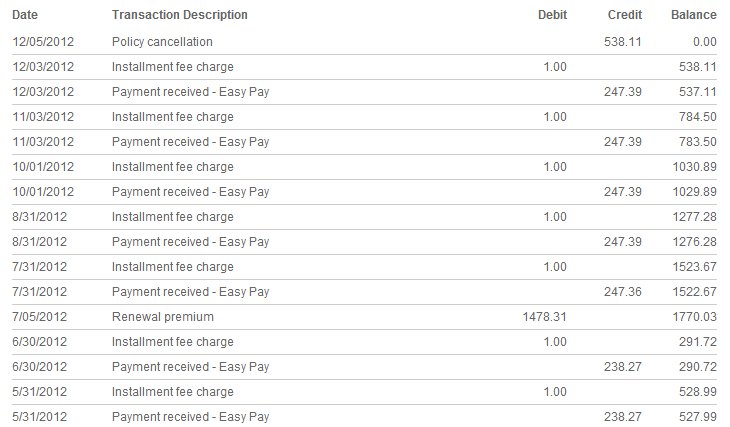Select Installment fee charge on 6/30/2012
This screenshot has width=730, height=427.
pyautogui.click(x=172, y=342)
